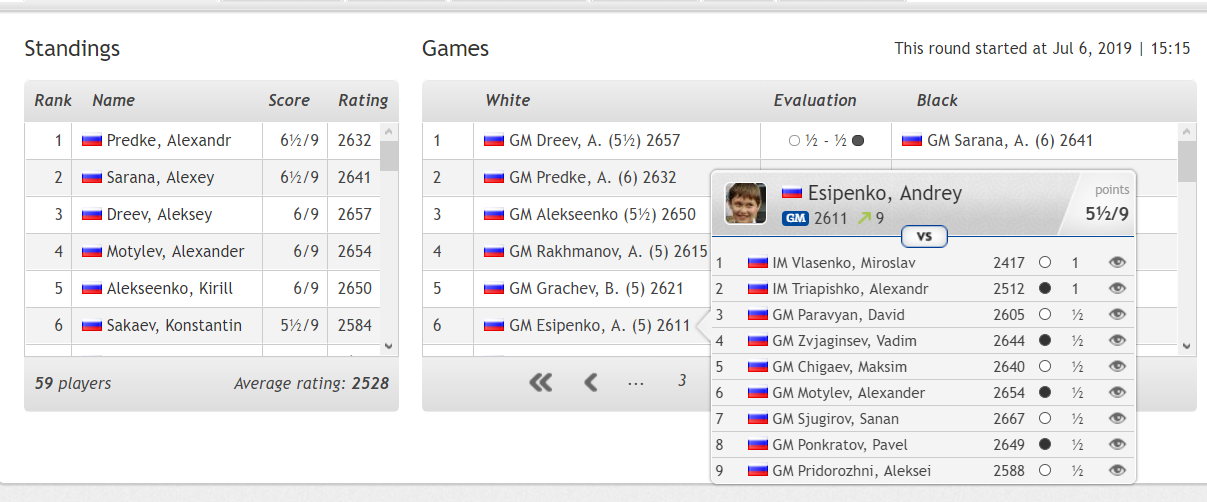Click eye icon next to Pridorozhni, Aleksei
The height and width of the screenshot is (502, 1207).
[1118, 471]
